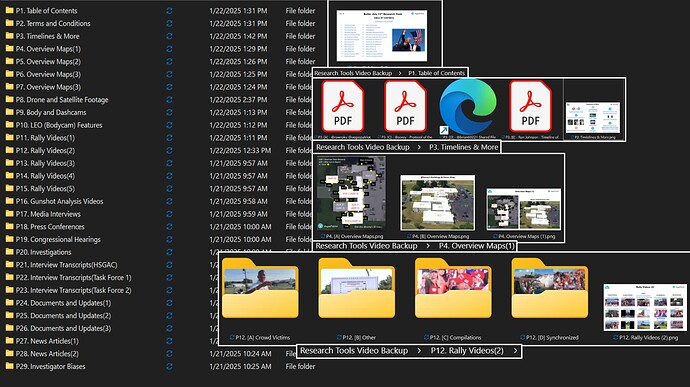Click the sync status icon for P20. Investigations

click(169, 252)
